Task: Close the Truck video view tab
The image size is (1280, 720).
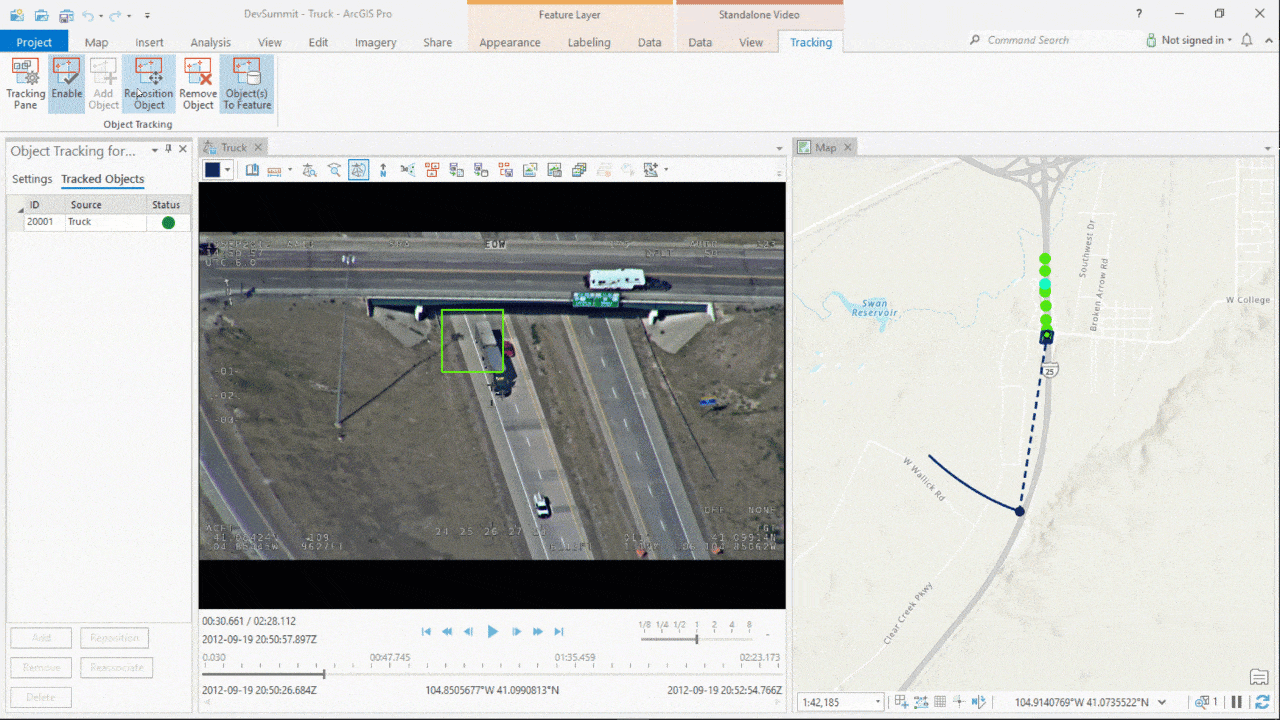Action: pyautogui.click(x=258, y=147)
